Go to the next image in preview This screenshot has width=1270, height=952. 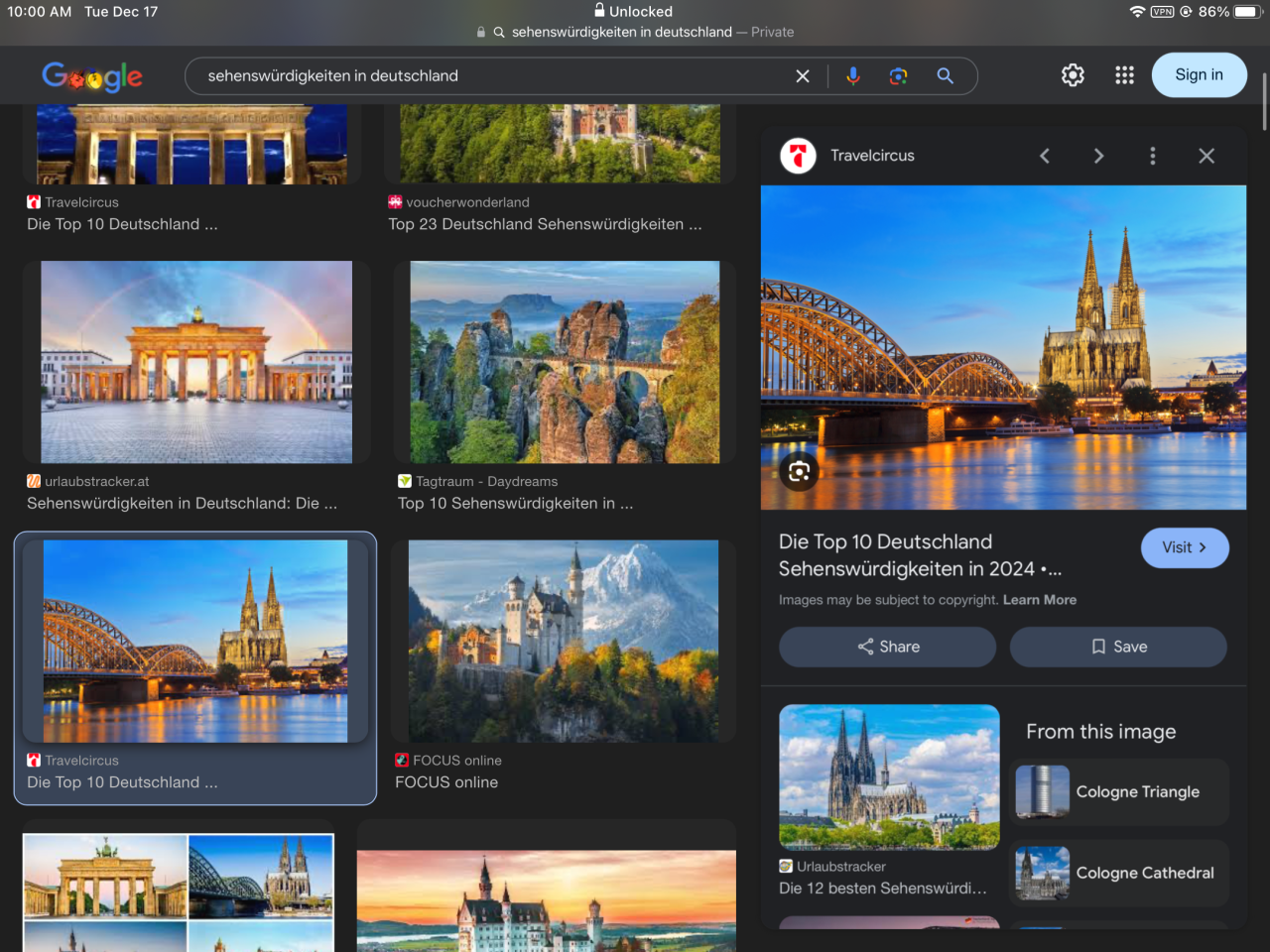point(1098,156)
